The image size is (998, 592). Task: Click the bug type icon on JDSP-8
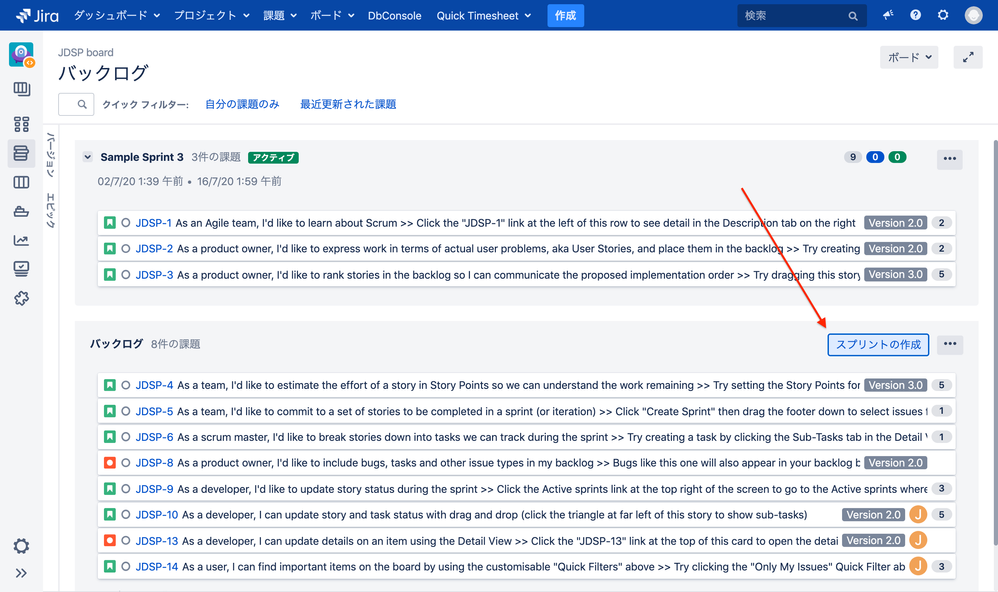(109, 463)
